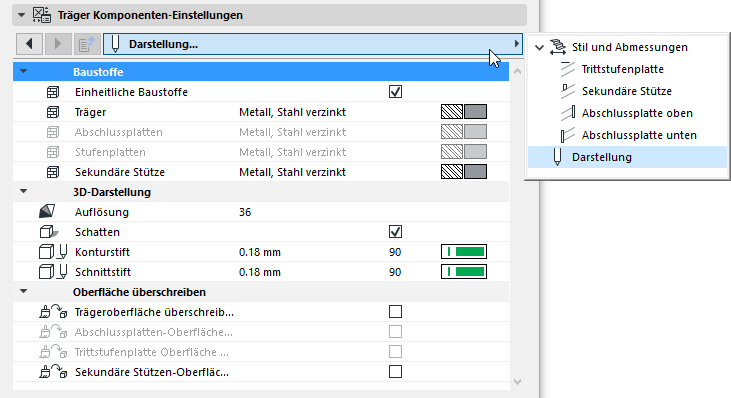Select Stil und Abmessungen menu entry
Image resolution: width=731 pixels, height=398 pixels.
click(629, 47)
